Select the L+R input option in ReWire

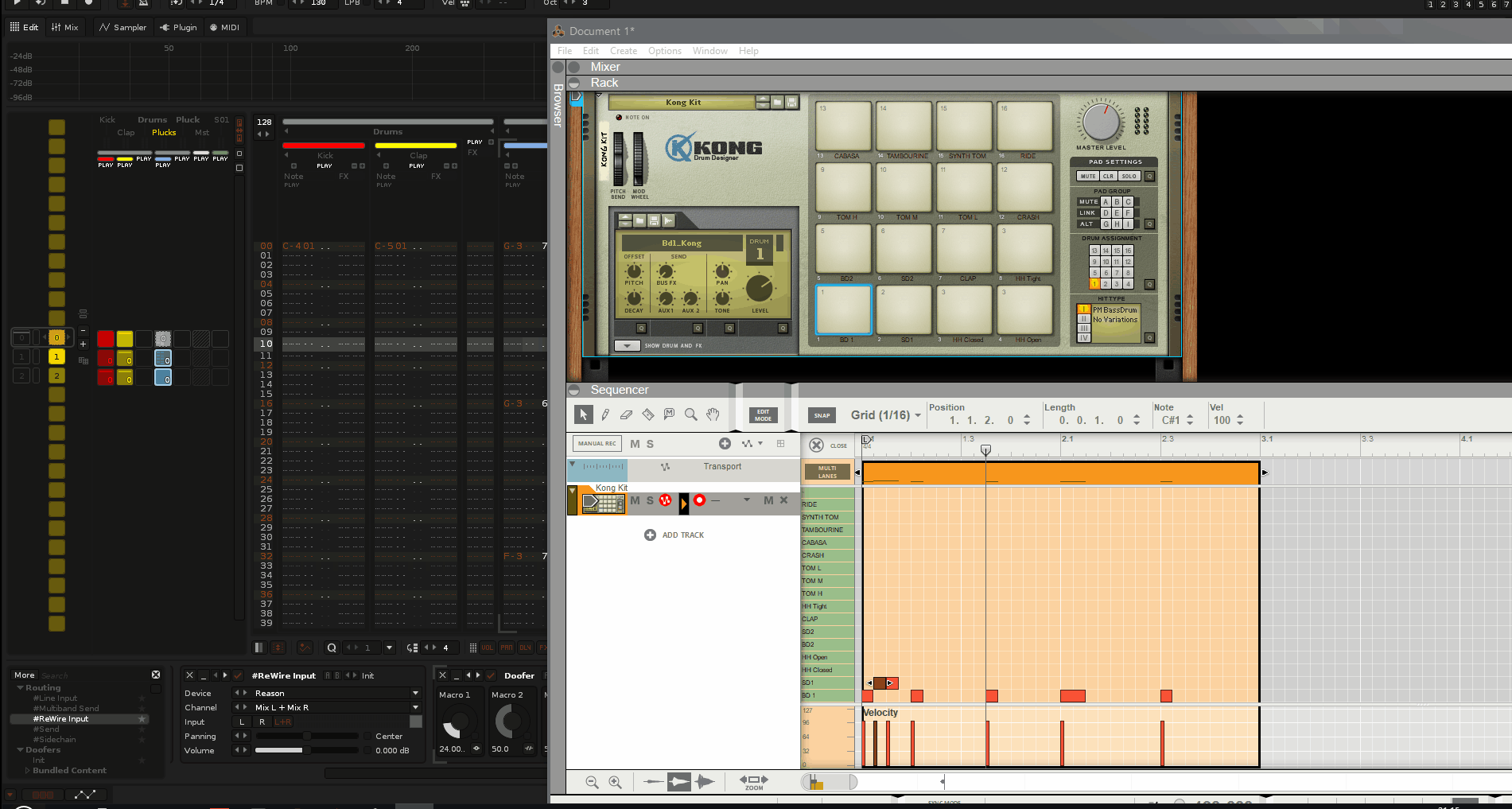pos(282,721)
